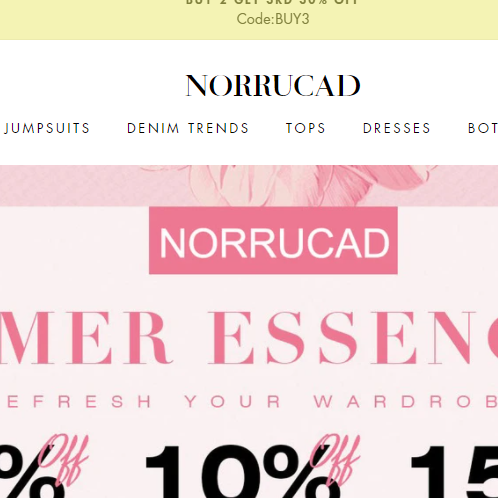Select the 10% discount figure
This screenshot has height=498, width=498.
(242, 471)
